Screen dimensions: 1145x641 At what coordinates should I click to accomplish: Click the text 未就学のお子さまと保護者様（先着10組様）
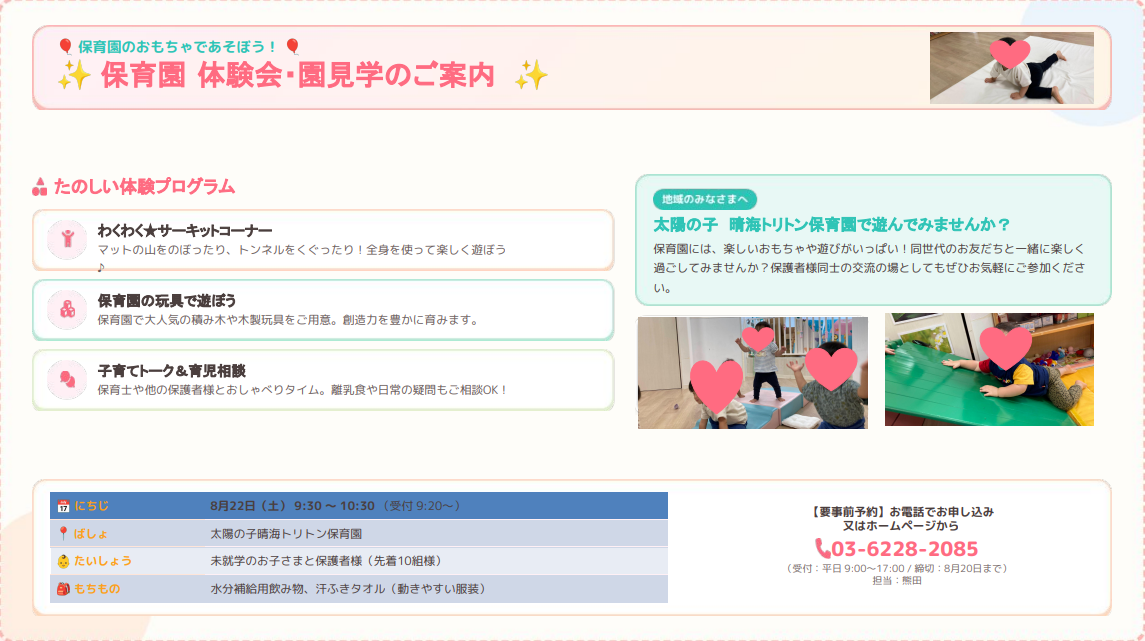[x=326, y=561]
